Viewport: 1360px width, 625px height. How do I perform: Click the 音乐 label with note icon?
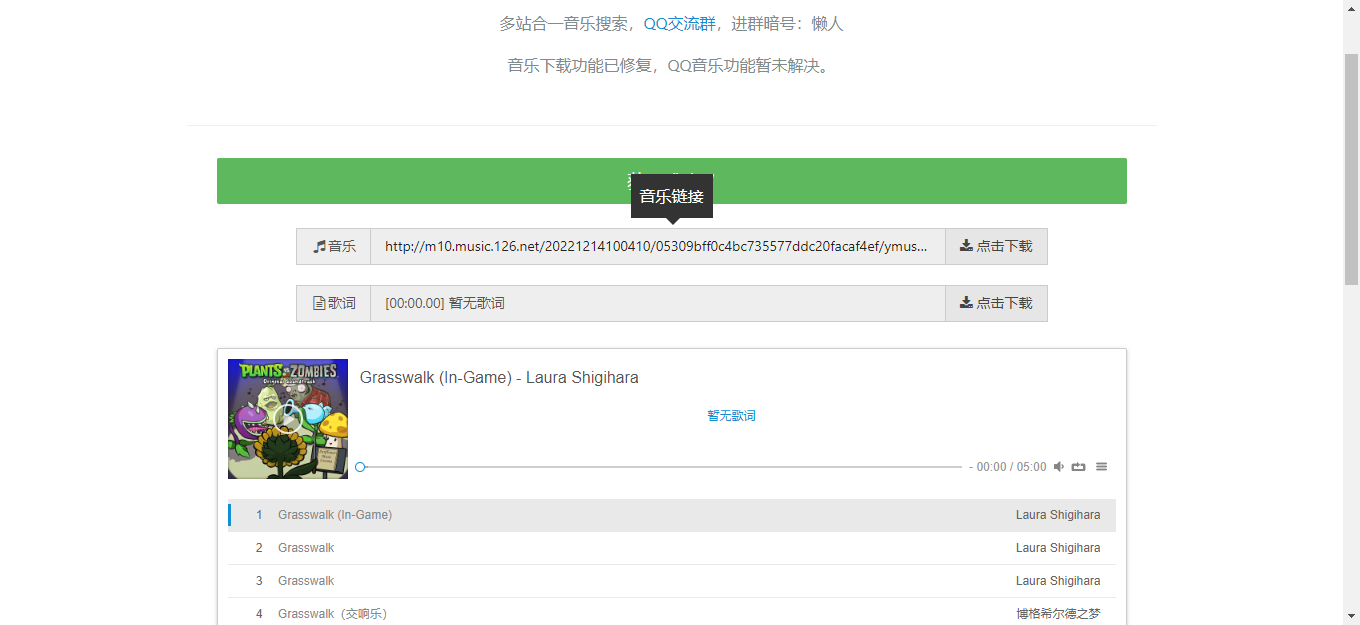334,246
